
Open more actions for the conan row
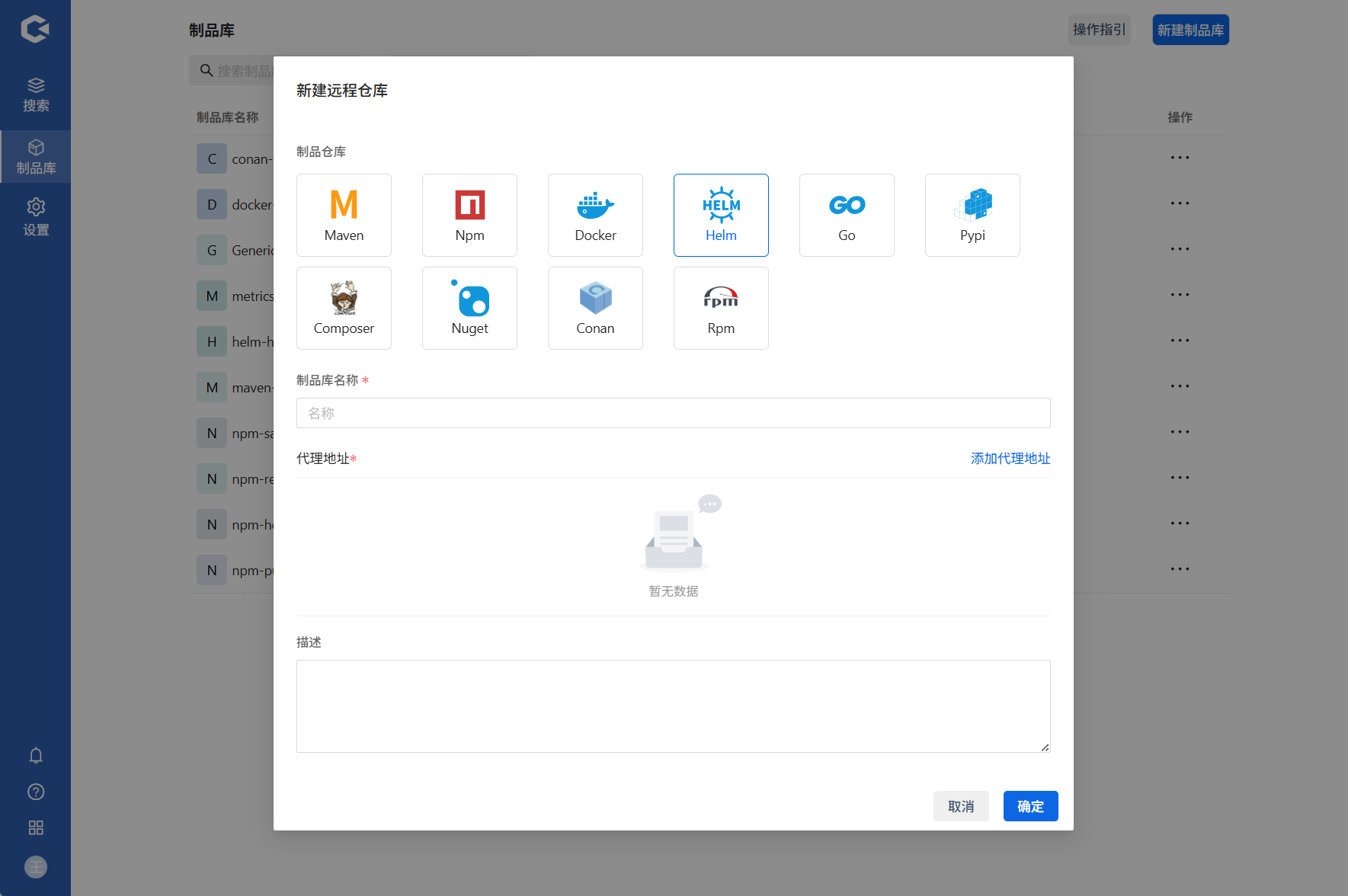(1180, 158)
